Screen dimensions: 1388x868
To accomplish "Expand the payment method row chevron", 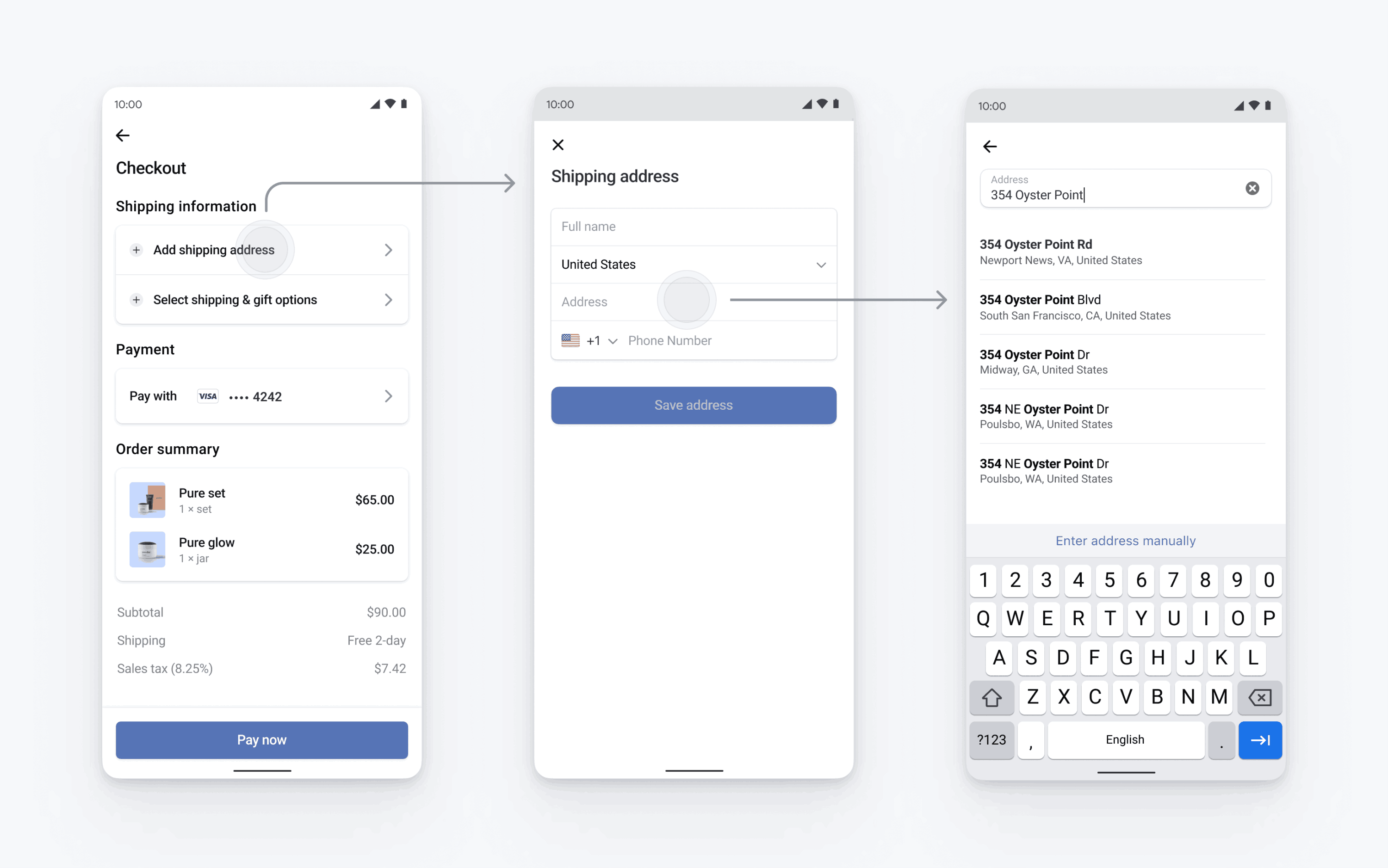I will 391,396.
